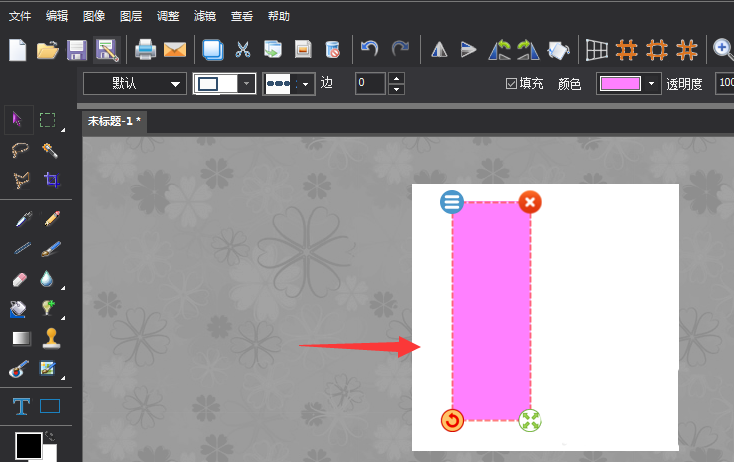Click the white grid lines icon

tap(597, 50)
